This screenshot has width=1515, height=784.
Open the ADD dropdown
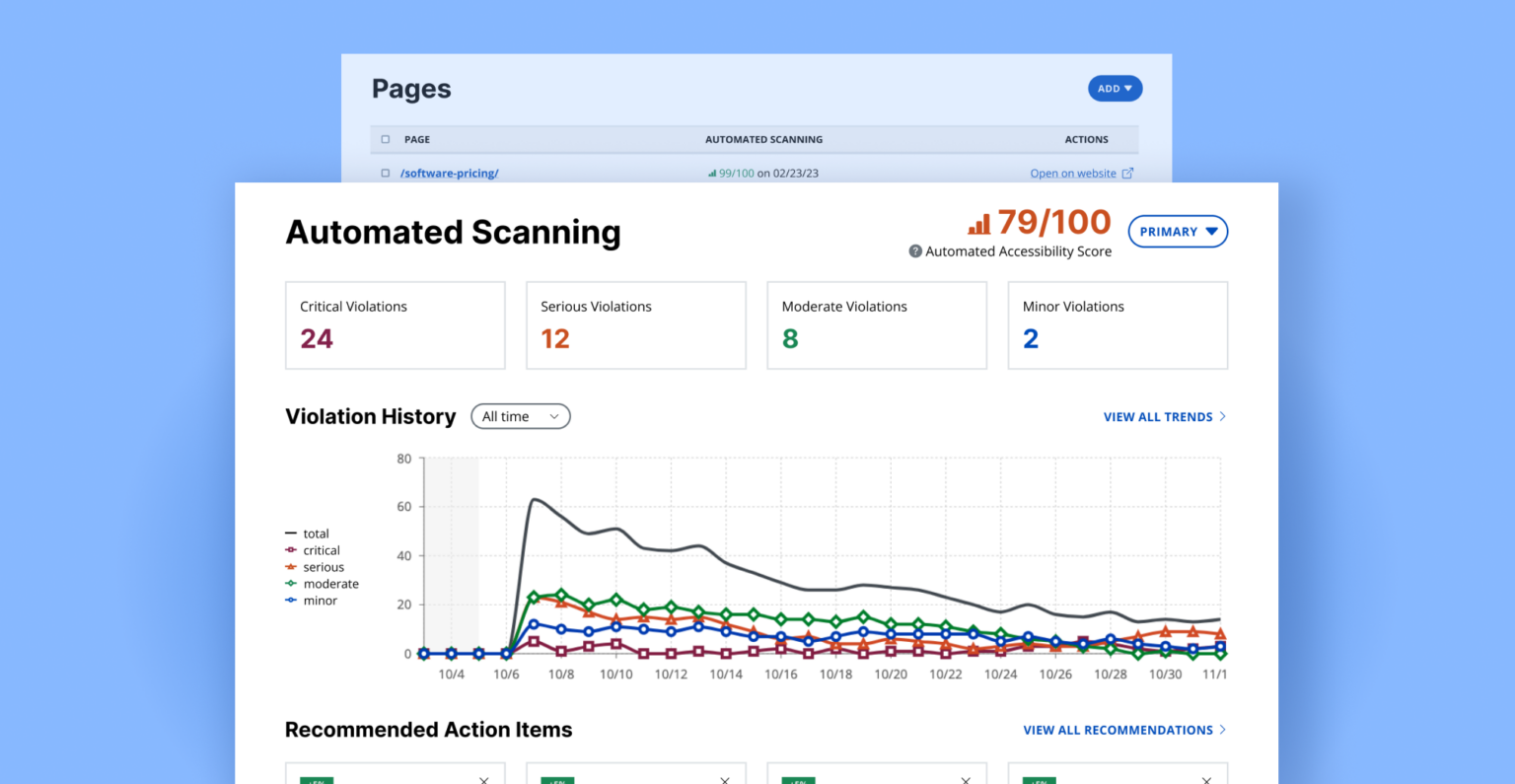pos(1115,88)
